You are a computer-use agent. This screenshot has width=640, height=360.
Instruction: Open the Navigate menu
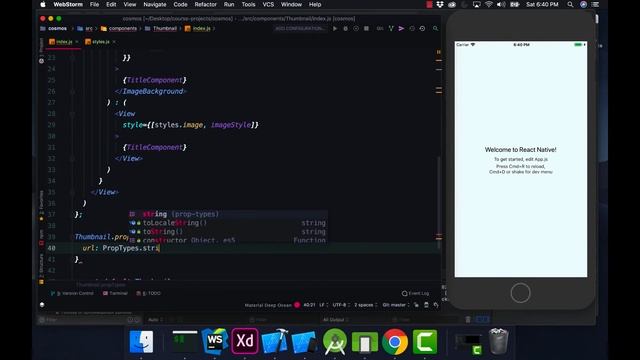tap(155, 4)
